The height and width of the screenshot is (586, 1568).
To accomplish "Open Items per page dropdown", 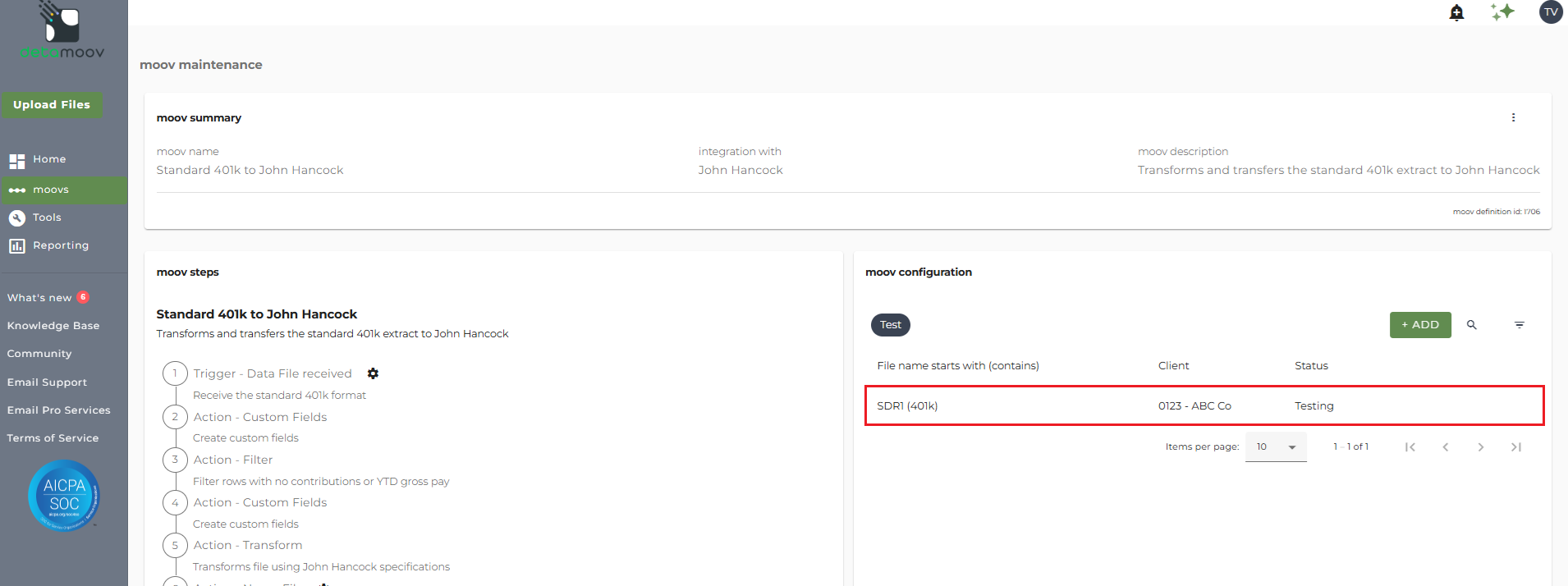I will click(1276, 447).
